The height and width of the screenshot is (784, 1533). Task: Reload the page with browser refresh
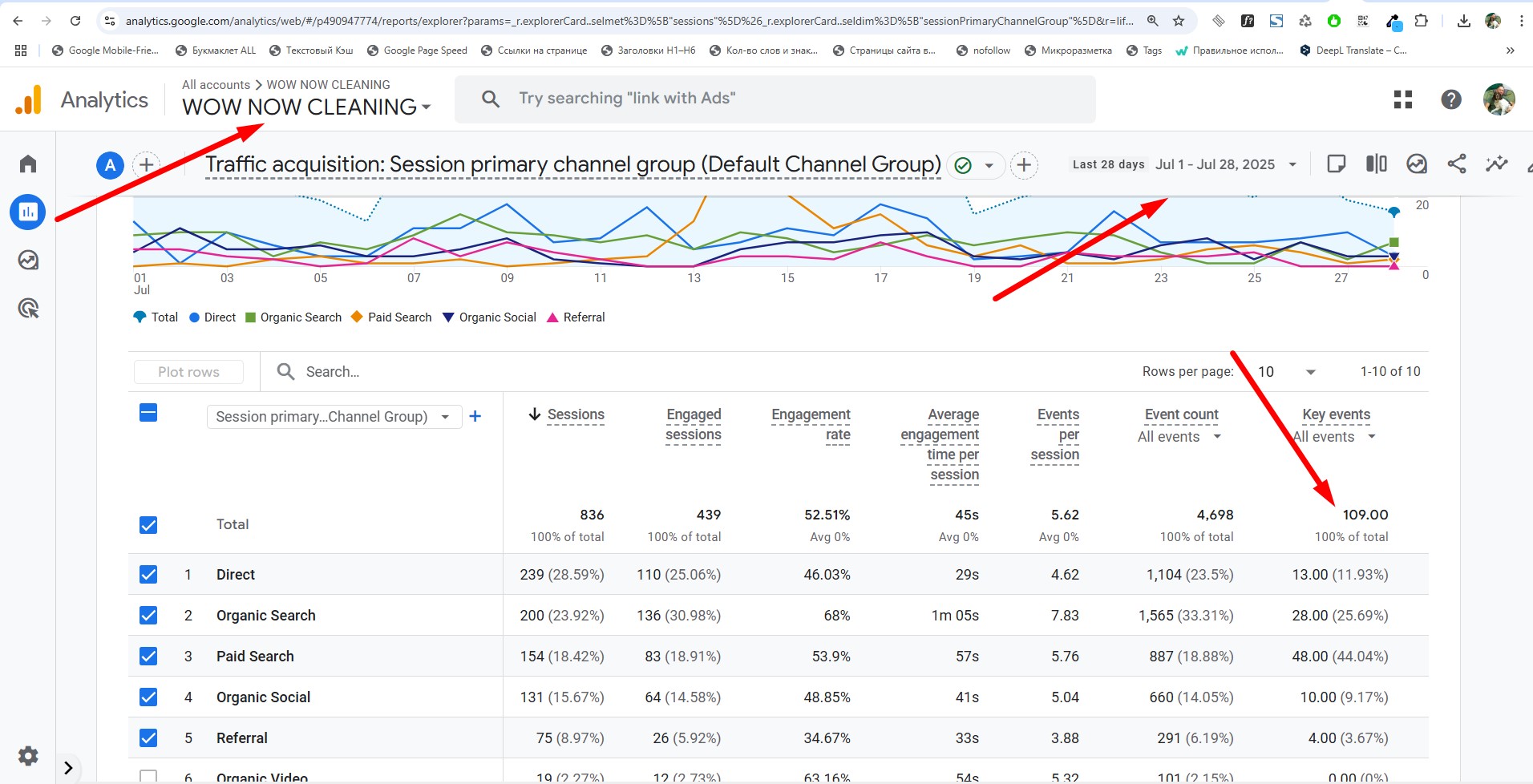click(75, 21)
